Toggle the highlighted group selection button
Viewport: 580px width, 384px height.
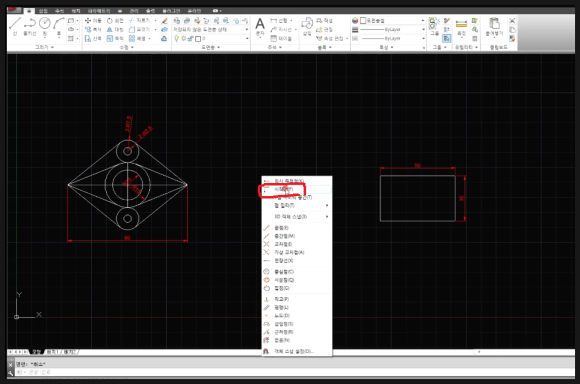tap(446, 38)
